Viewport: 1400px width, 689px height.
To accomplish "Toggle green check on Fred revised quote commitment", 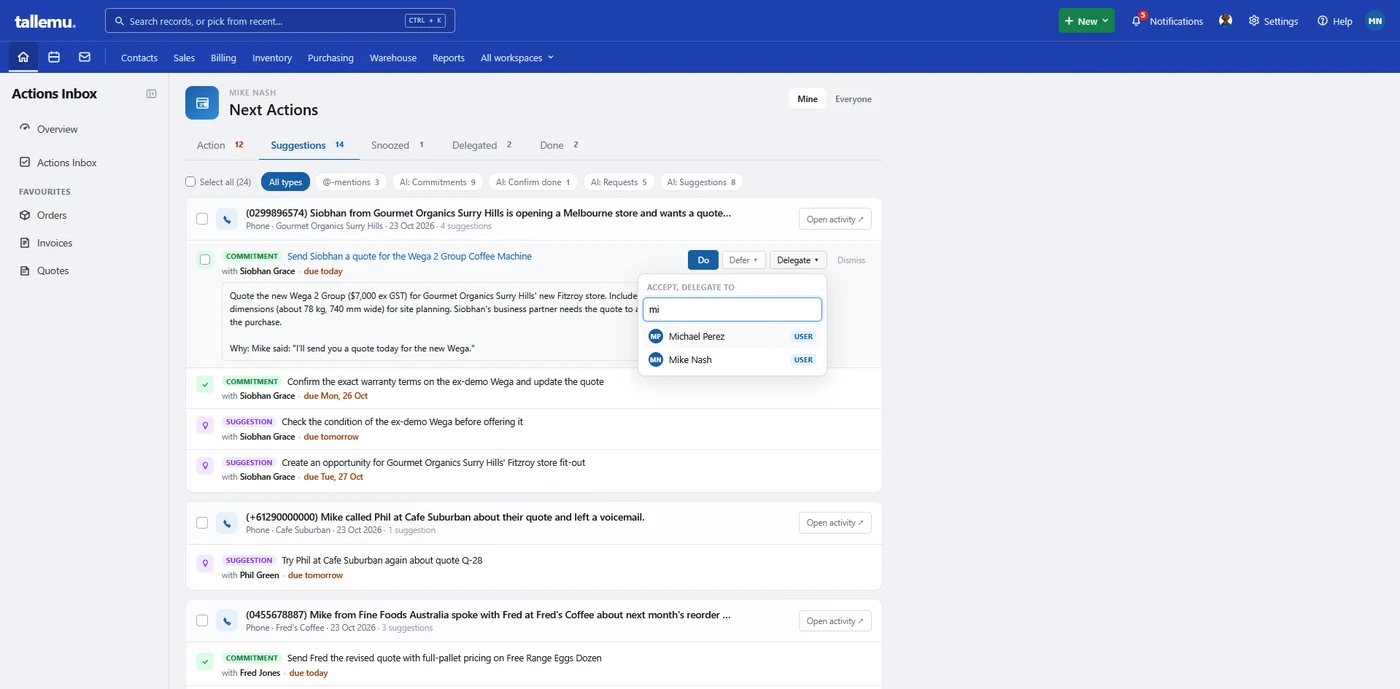I will click(x=205, y=661).
